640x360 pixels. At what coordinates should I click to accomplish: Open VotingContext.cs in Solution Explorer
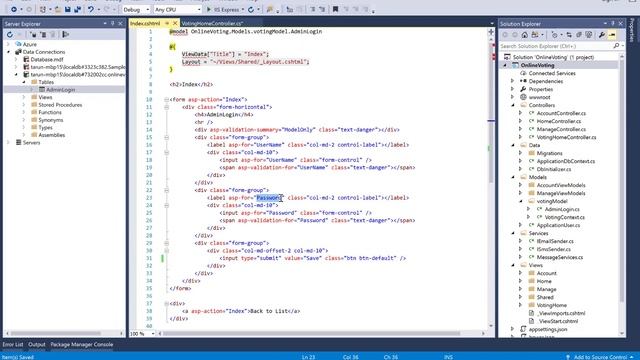pos(564,217)
